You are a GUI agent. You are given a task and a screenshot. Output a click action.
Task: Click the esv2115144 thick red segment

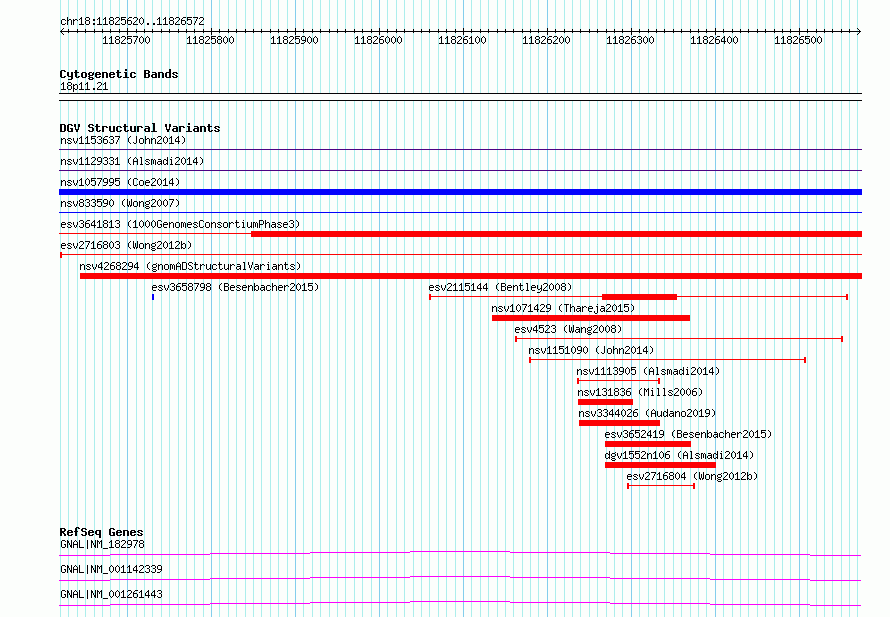[639, 297]
